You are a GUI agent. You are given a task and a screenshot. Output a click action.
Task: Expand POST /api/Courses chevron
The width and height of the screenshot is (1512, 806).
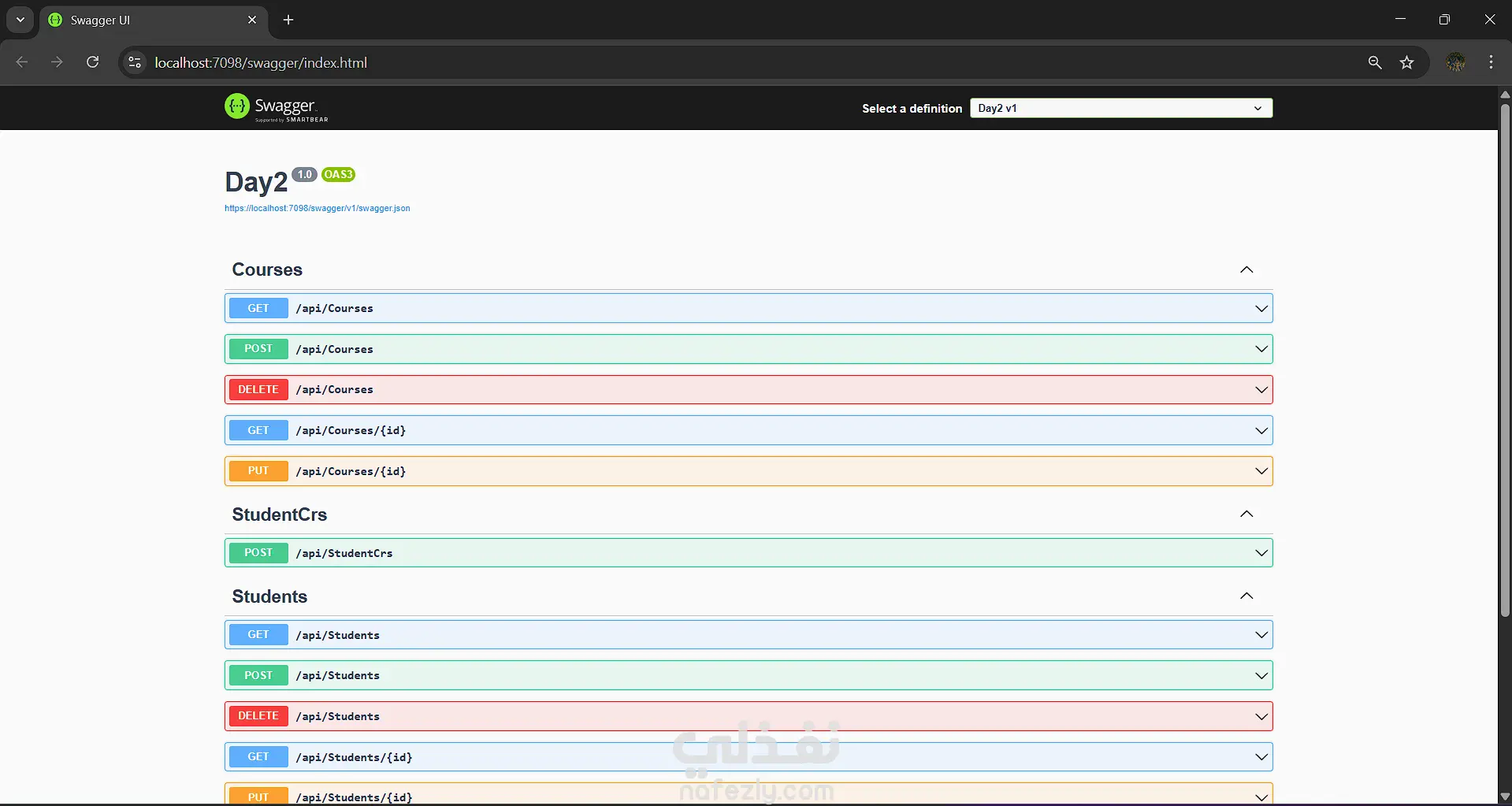point(1261,349)
